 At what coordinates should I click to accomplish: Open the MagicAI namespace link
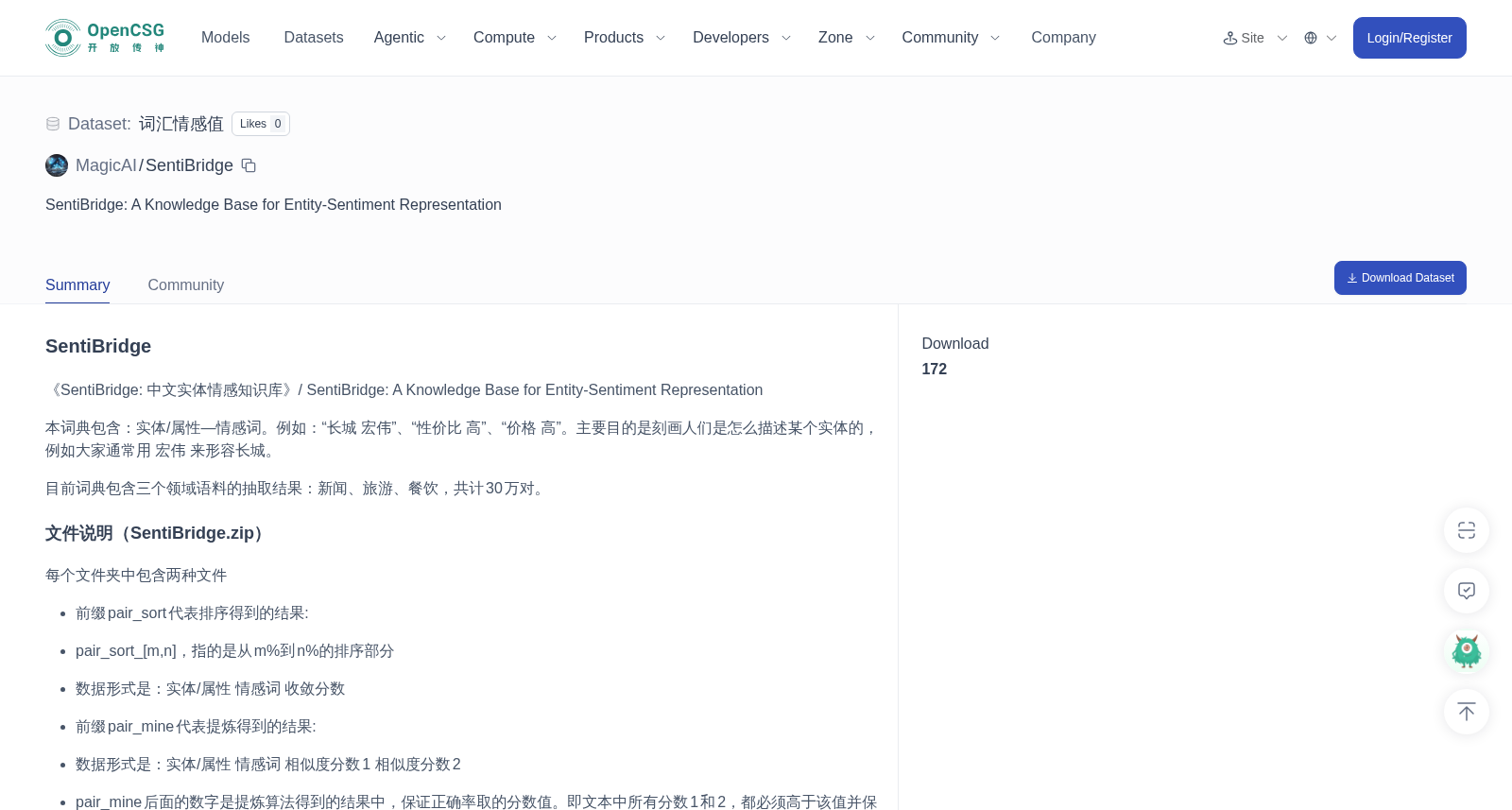click(x=106, y=165)
